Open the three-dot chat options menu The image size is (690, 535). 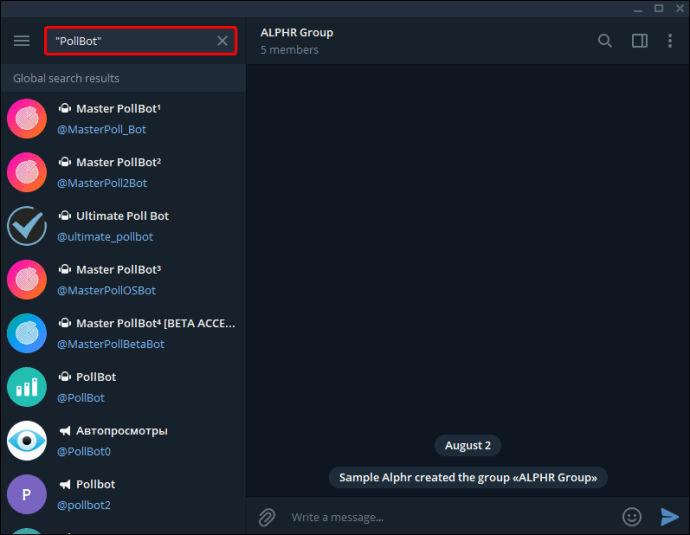click(x=670, y=41)
